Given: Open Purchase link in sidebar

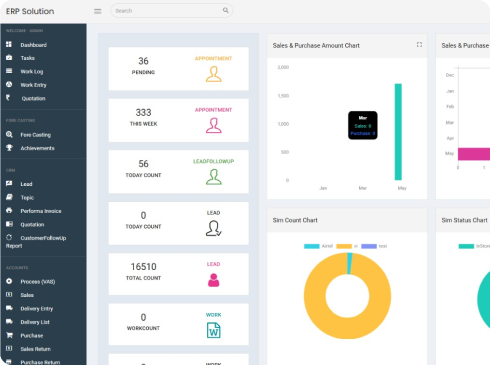Looking at the screenshot, I should (32, 336).
